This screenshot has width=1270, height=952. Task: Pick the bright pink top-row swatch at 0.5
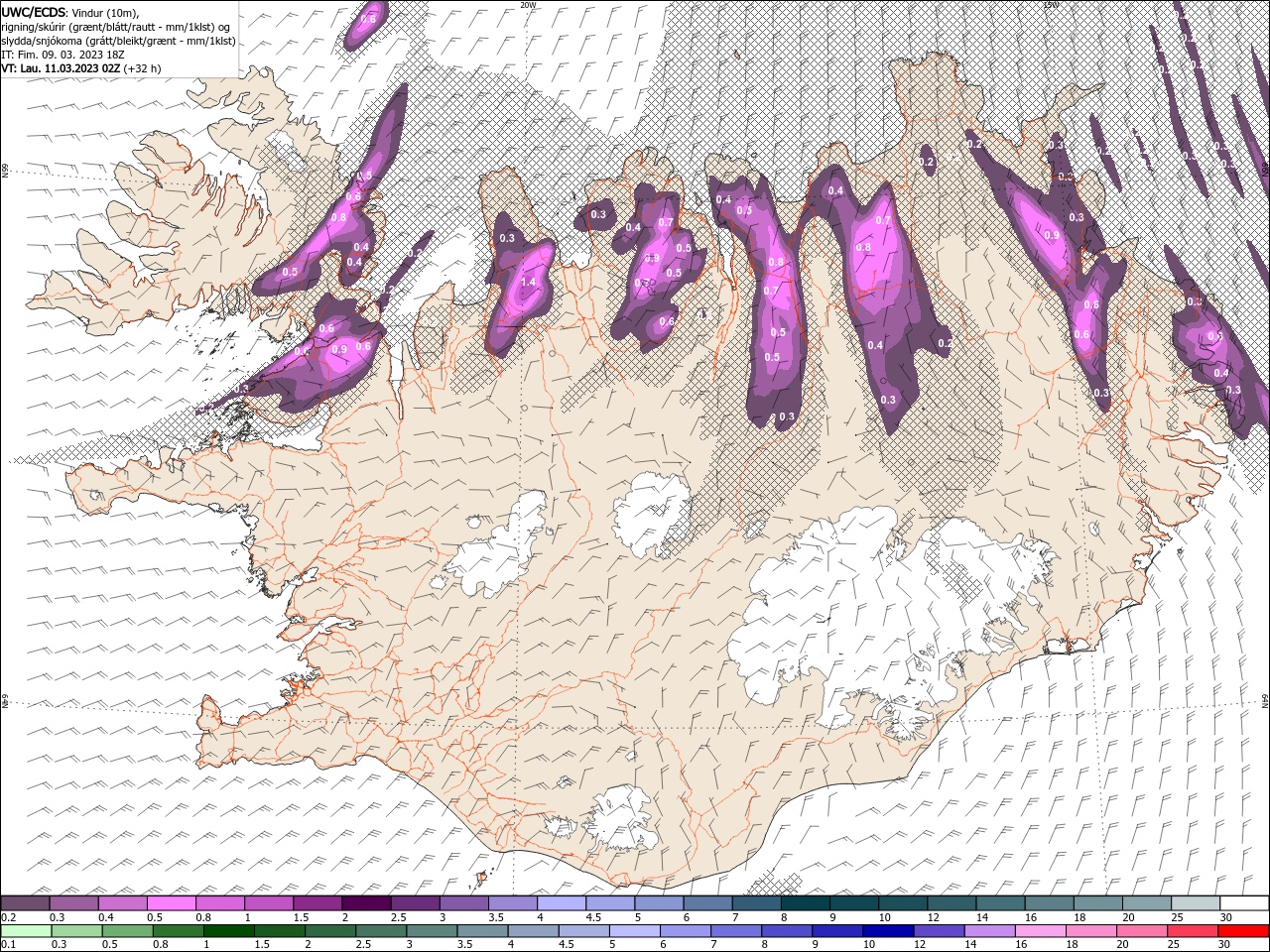[x=171, y=903]
